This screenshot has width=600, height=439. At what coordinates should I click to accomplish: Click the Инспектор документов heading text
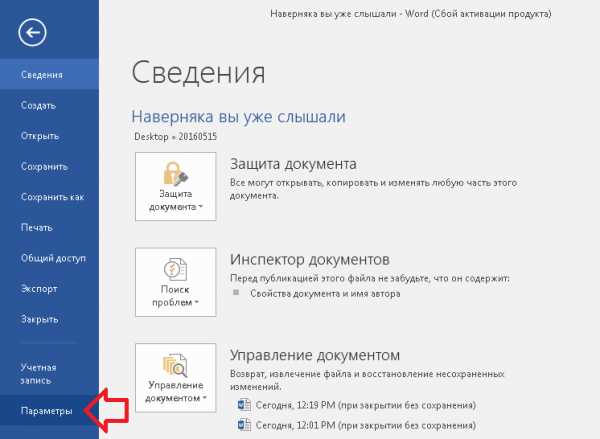tap(310, 259)
